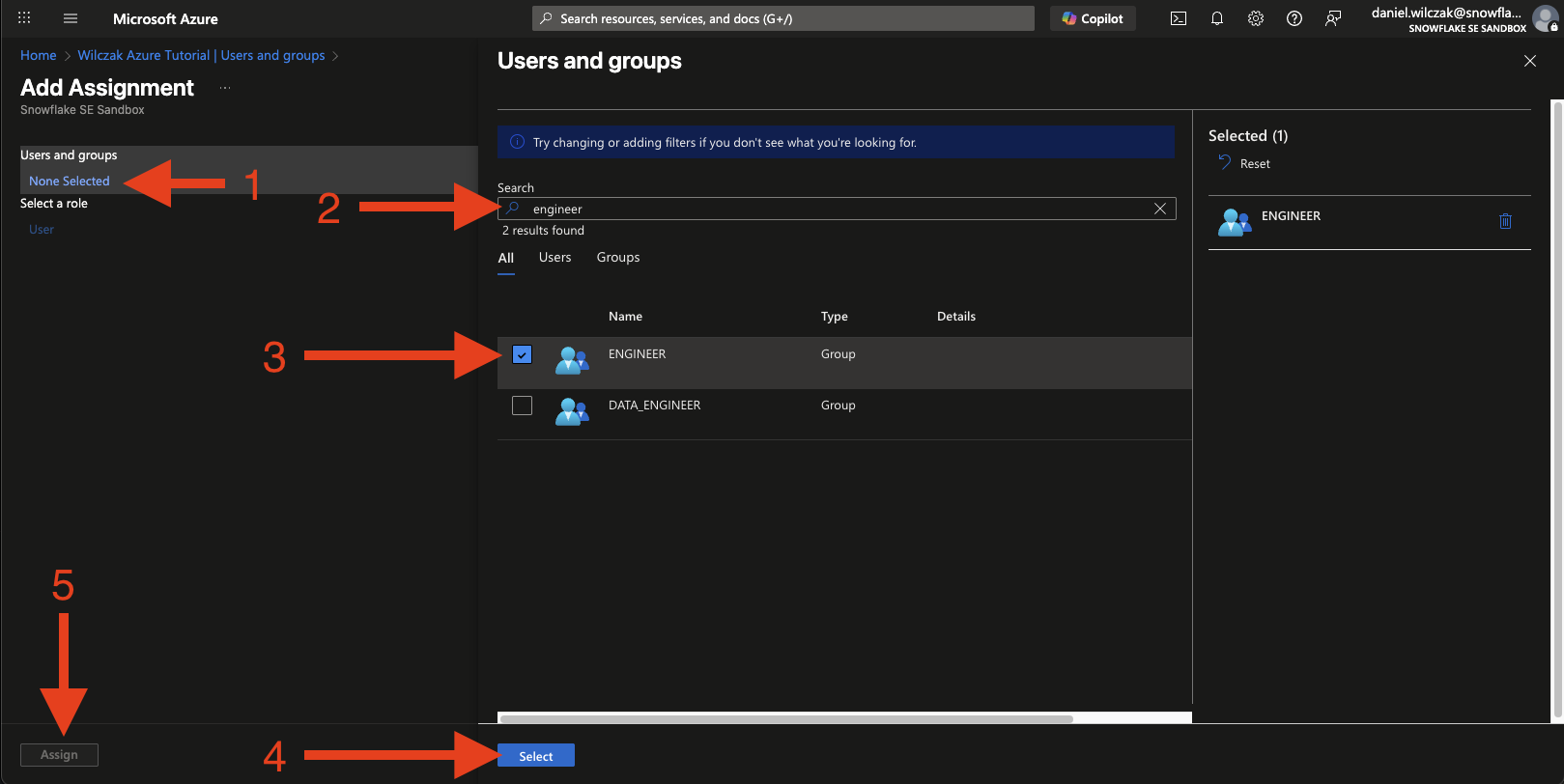Switch to the Users tab
The image size is (1564, 784).
555,258
